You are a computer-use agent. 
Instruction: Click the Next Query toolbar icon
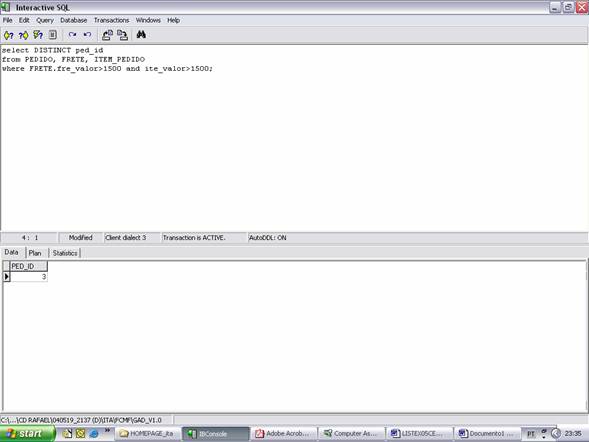coord(23,35)
